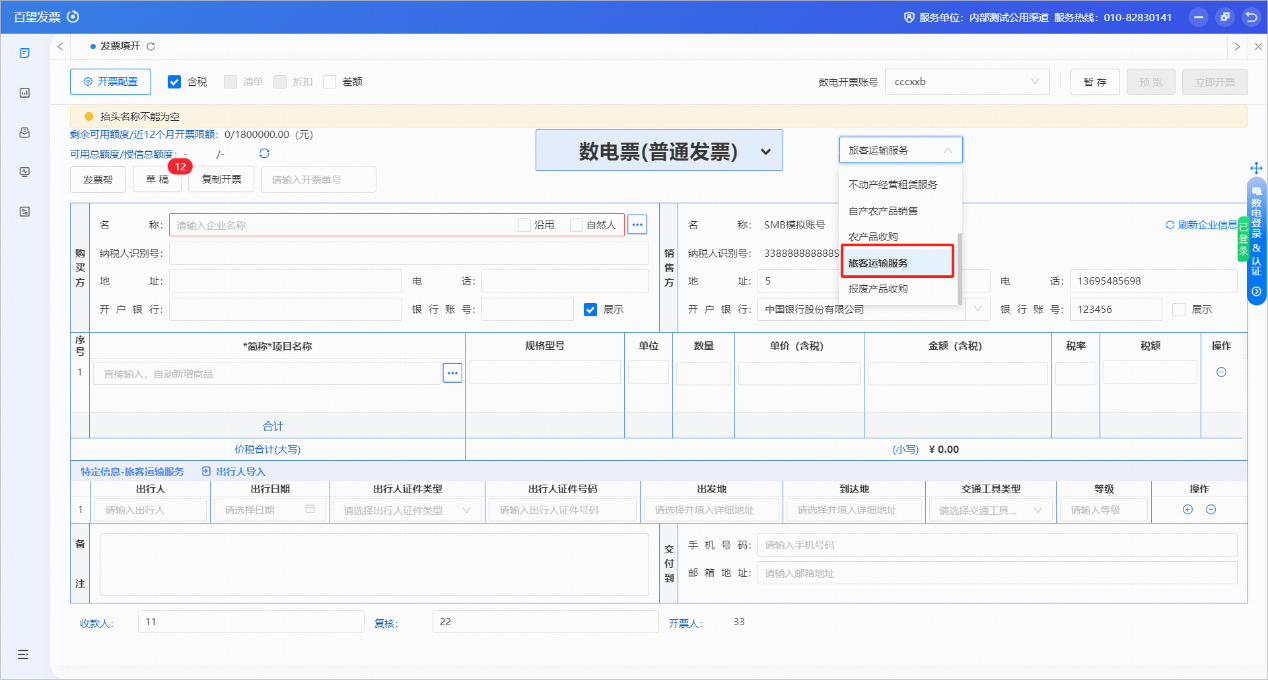The height and width of the screenshot is (680, 1268).
Task: Open the 数电票(普通发票) type dropdown
Action: [659, 150]
